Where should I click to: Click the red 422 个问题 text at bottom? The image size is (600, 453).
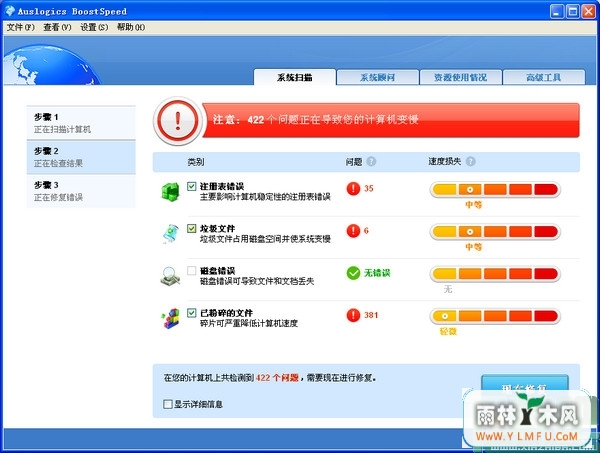click(277, 378)
